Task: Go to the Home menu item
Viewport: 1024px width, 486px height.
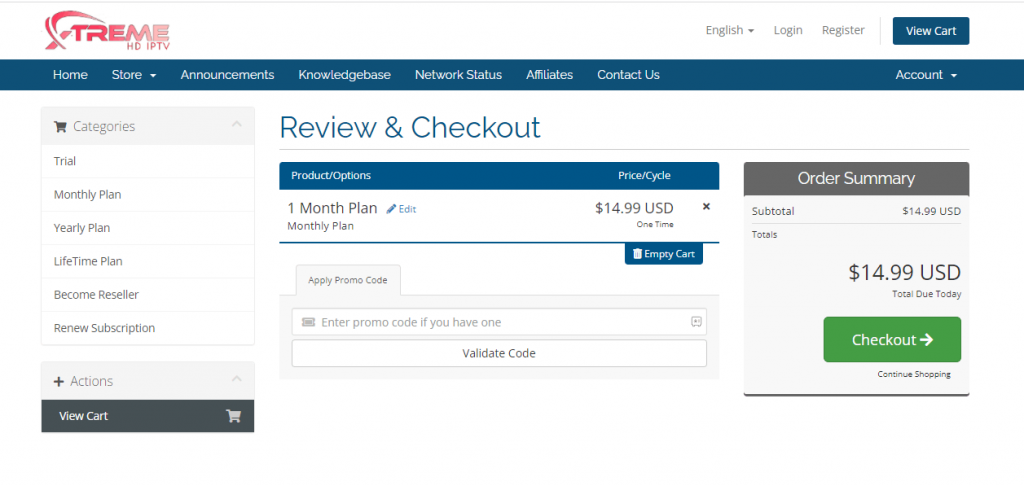Action: (x=70, y=75)
